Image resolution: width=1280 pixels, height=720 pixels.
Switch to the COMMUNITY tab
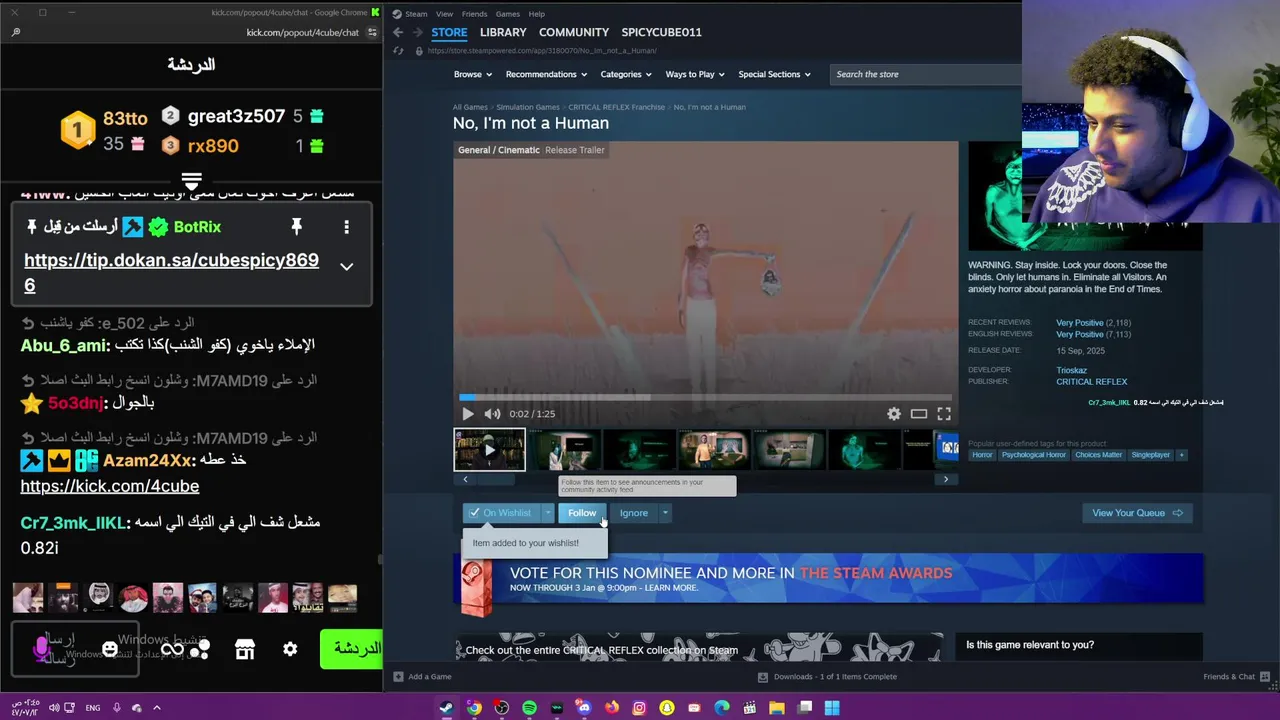(574, 32)
